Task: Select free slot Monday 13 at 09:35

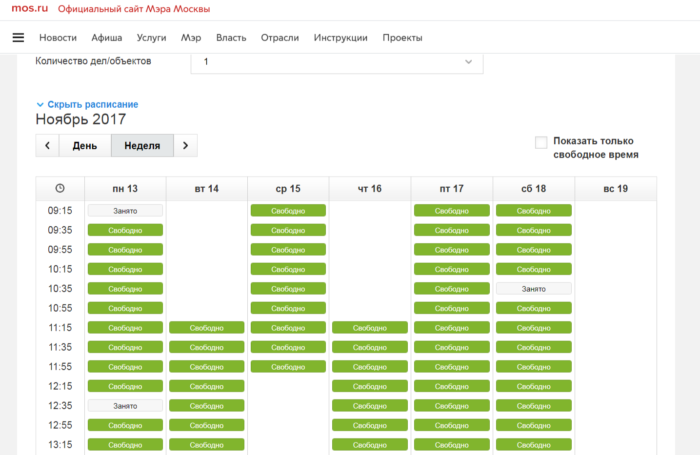Action: tap(125, 230)
